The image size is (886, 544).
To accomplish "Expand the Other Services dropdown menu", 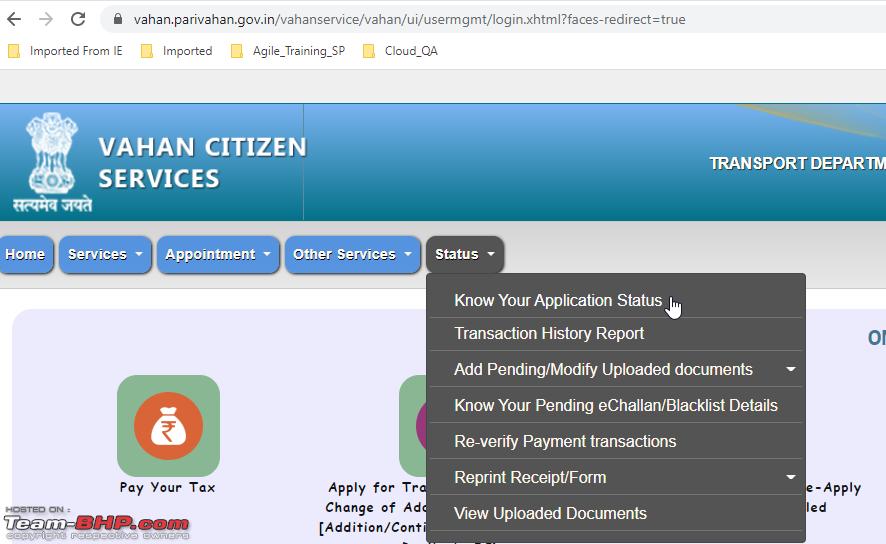I will tap(353, 254).
